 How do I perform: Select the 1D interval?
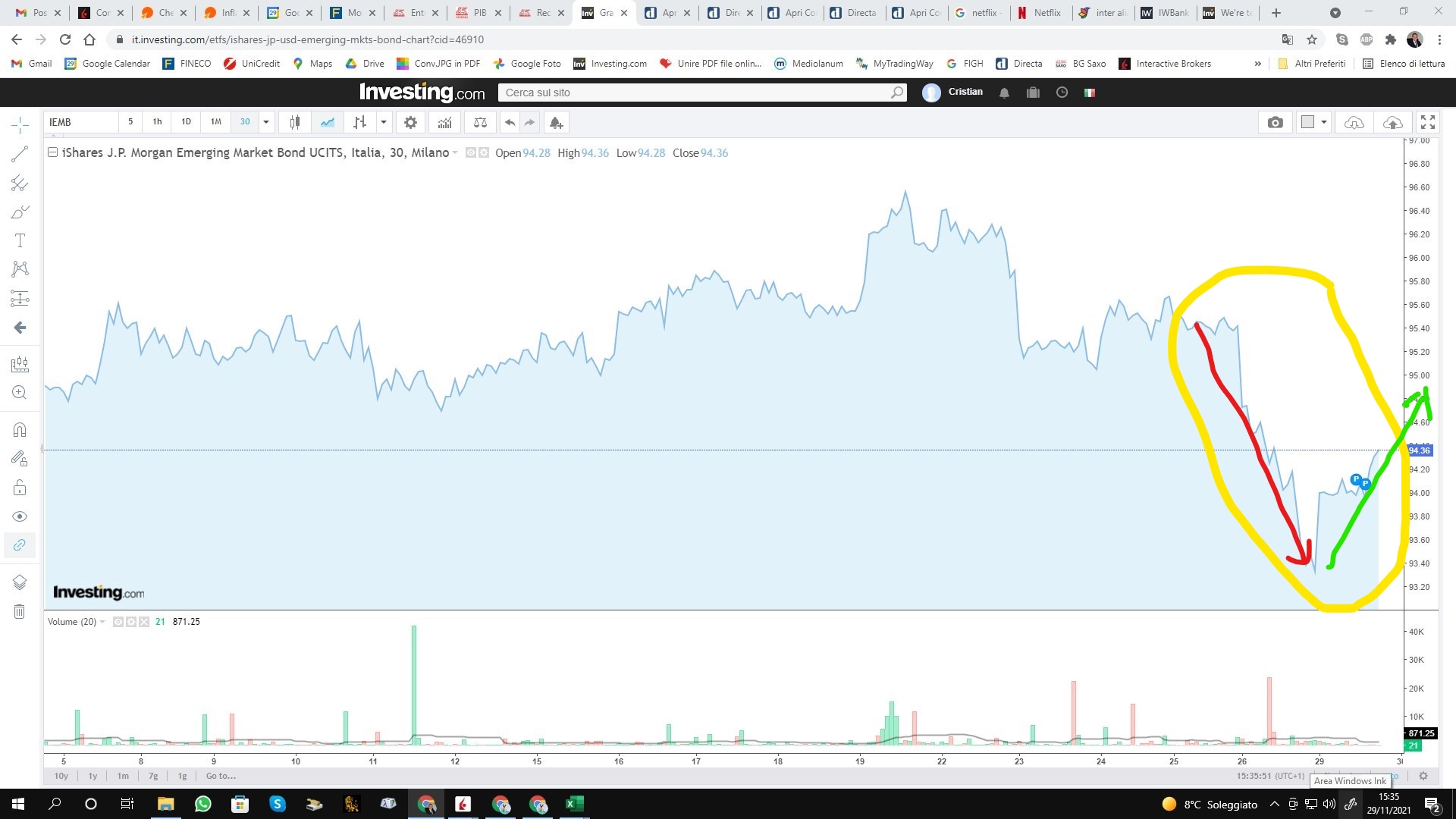click(186, 121)
